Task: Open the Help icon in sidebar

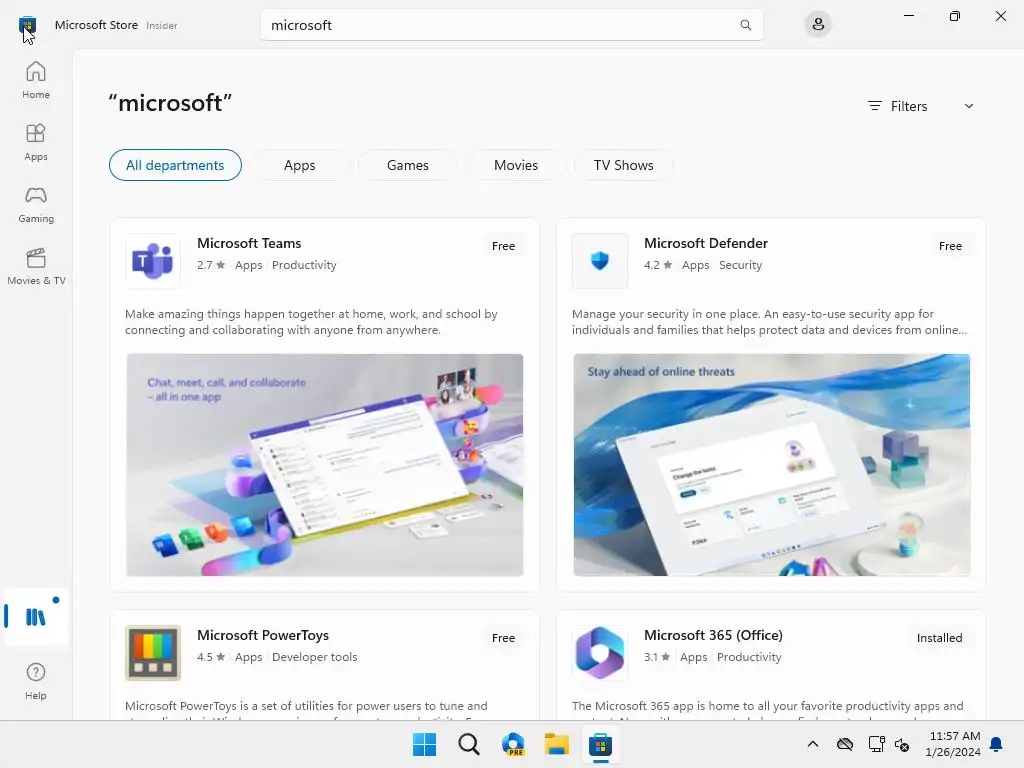Action: (x=36, y=681)
